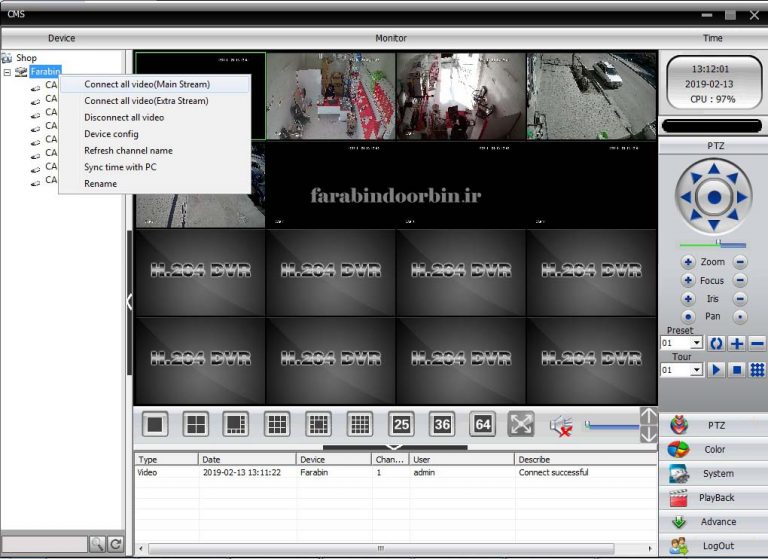Toggle the muted audio speaker icon
The height and width of the screenshot is (559, 768).
tap(560, 425)
